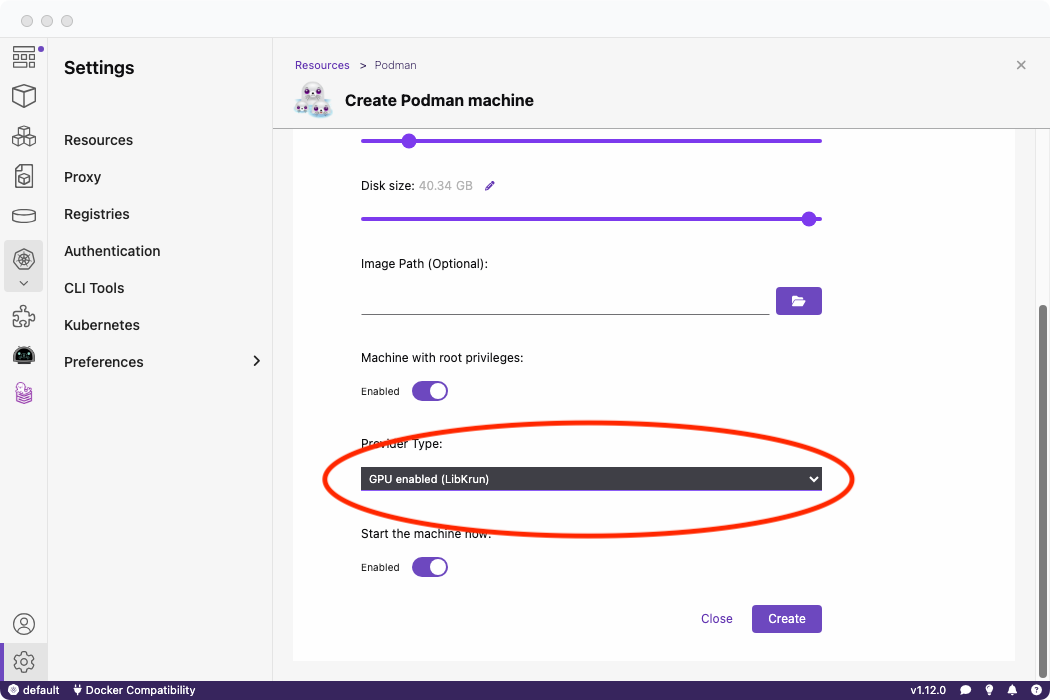Viewport: 1050px width, 700px height.
Task: Open Preferences settings entry
Action: click(104, 362)
